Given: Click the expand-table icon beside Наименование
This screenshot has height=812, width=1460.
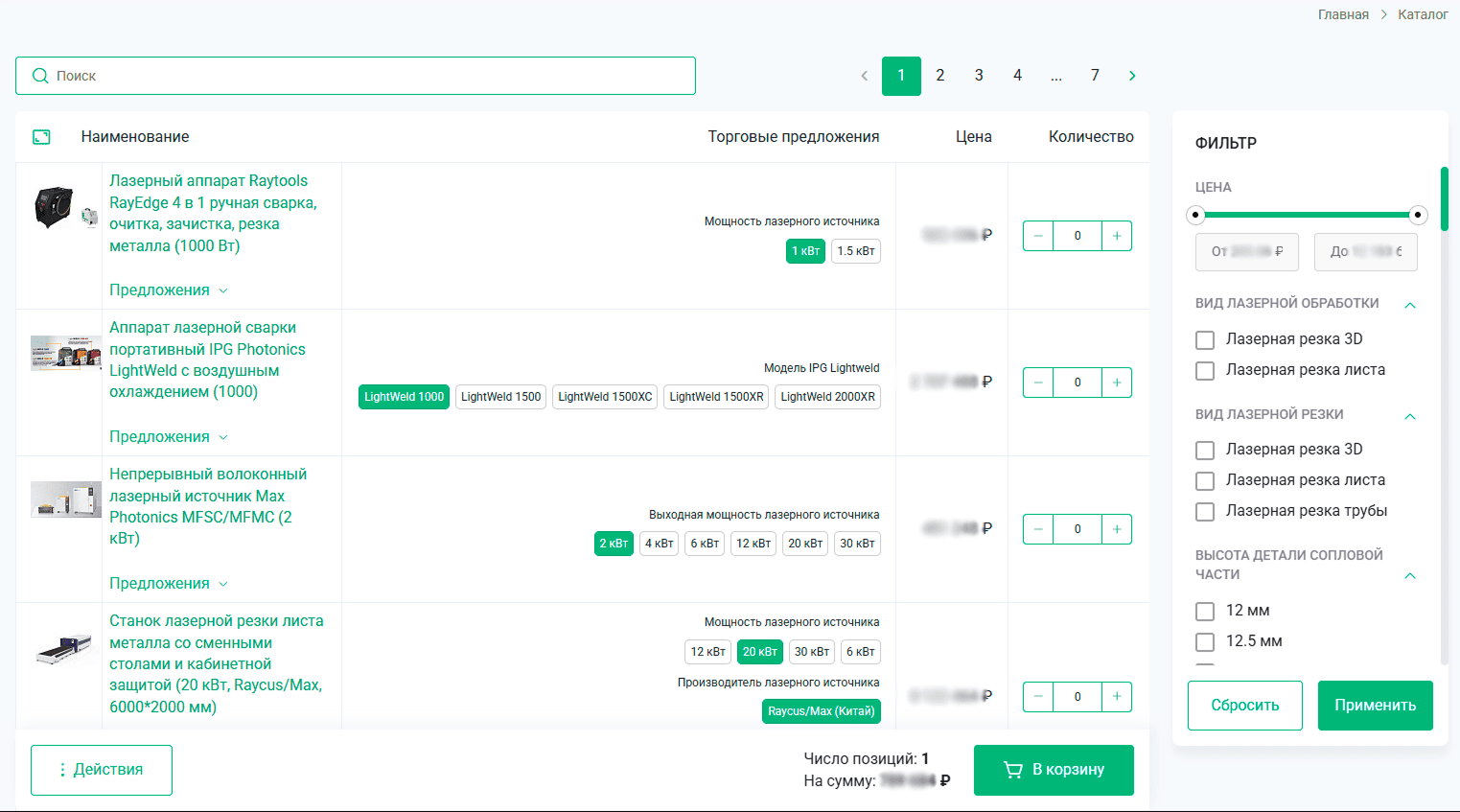Looking at the screenshot, I should tap(41, 137).
